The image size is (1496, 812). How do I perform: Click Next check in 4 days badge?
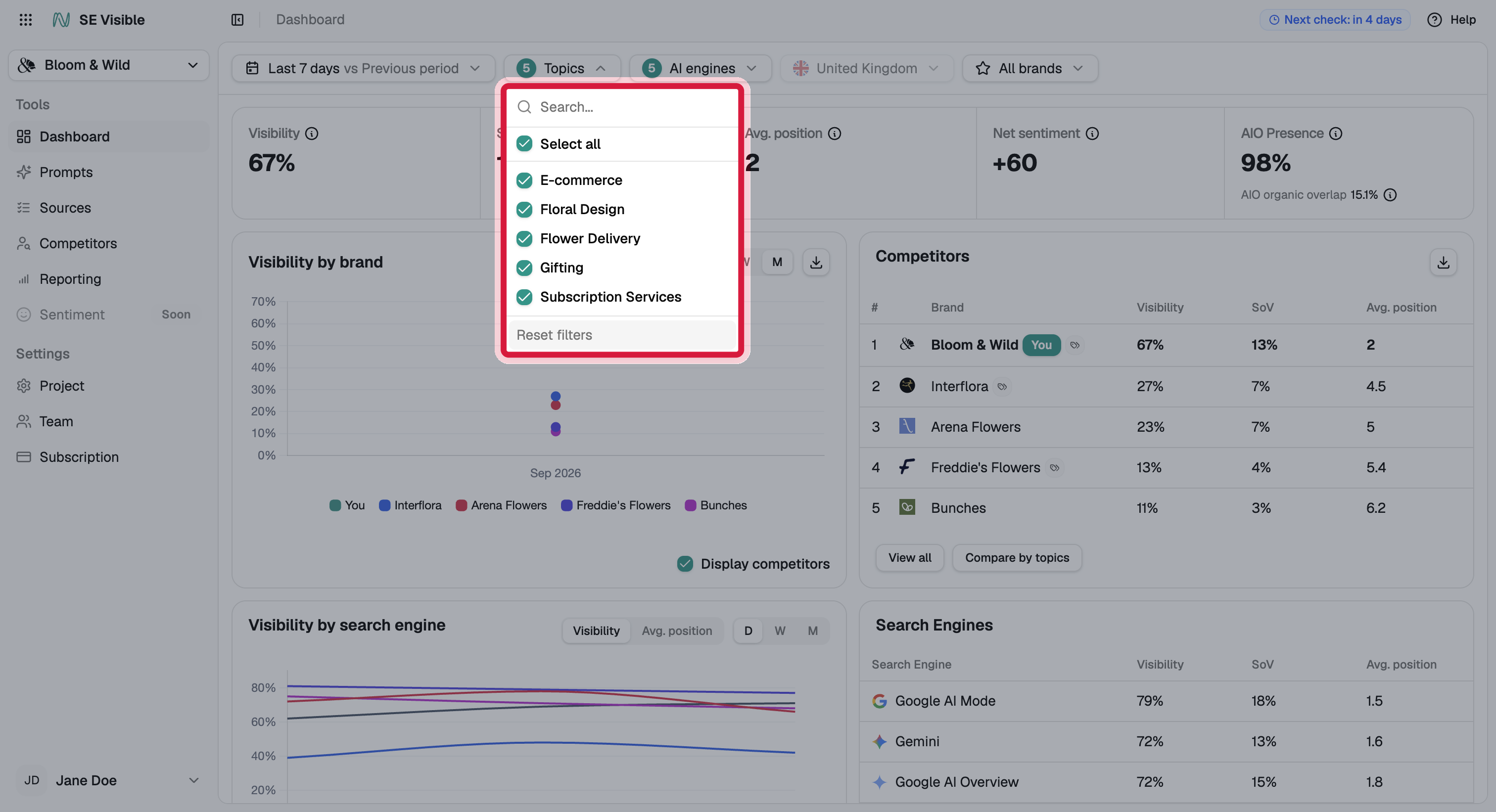[x=1335, y=20]
